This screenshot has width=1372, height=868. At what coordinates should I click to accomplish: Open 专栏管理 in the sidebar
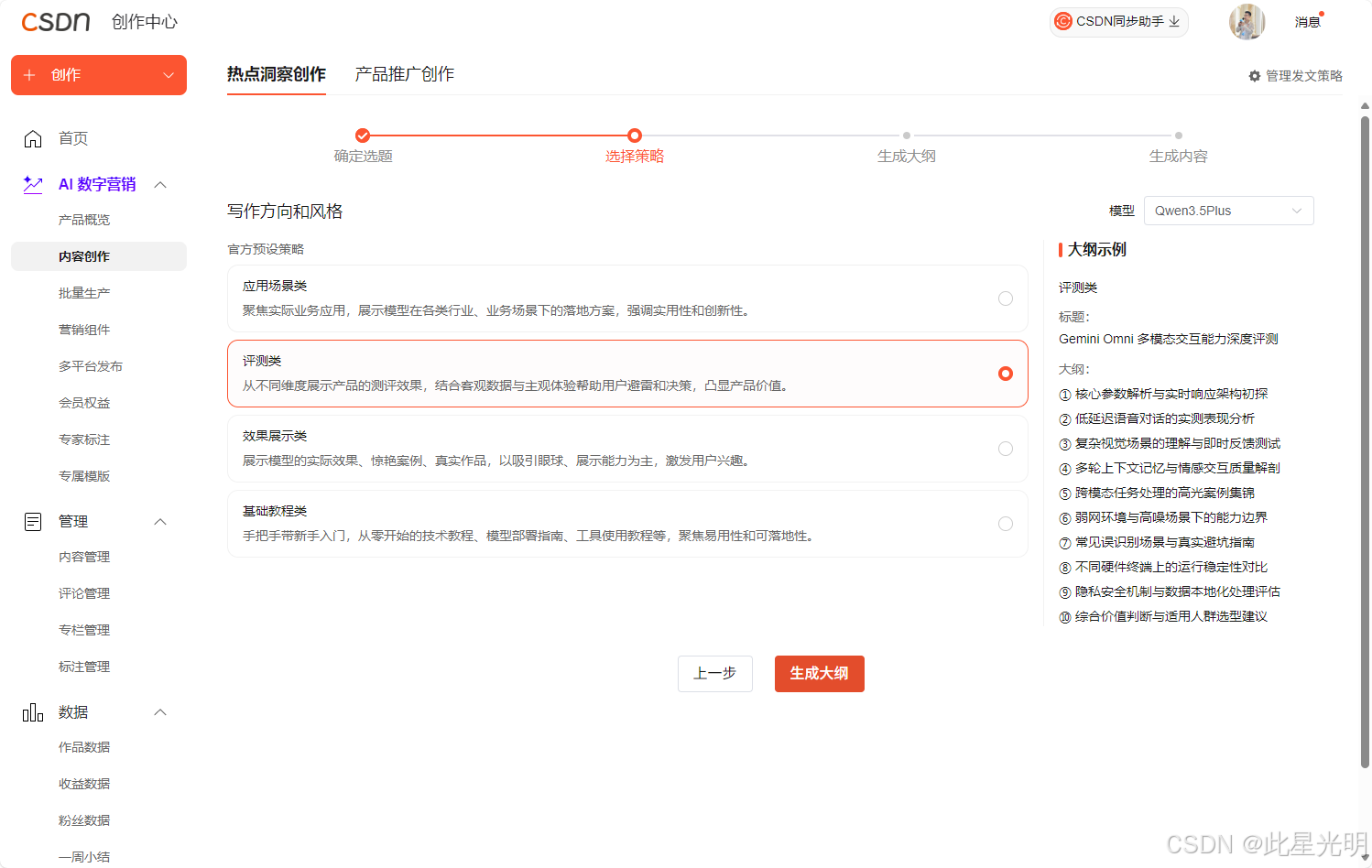(x=84, y=630)
